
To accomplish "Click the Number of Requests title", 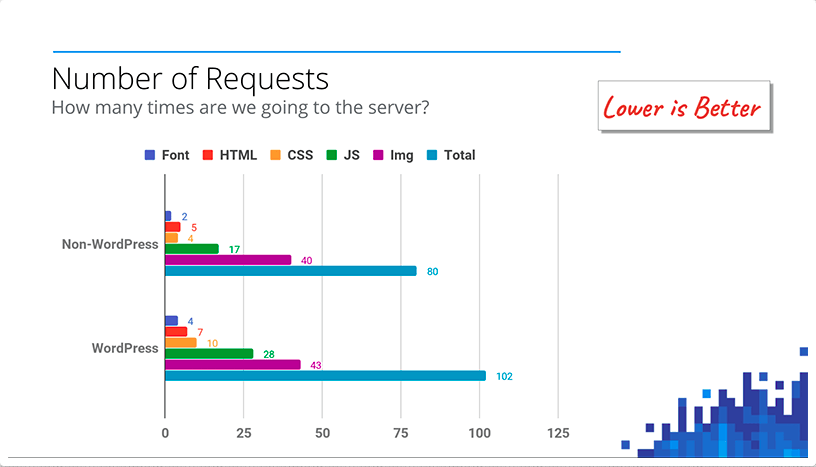I will click(190, 79).
